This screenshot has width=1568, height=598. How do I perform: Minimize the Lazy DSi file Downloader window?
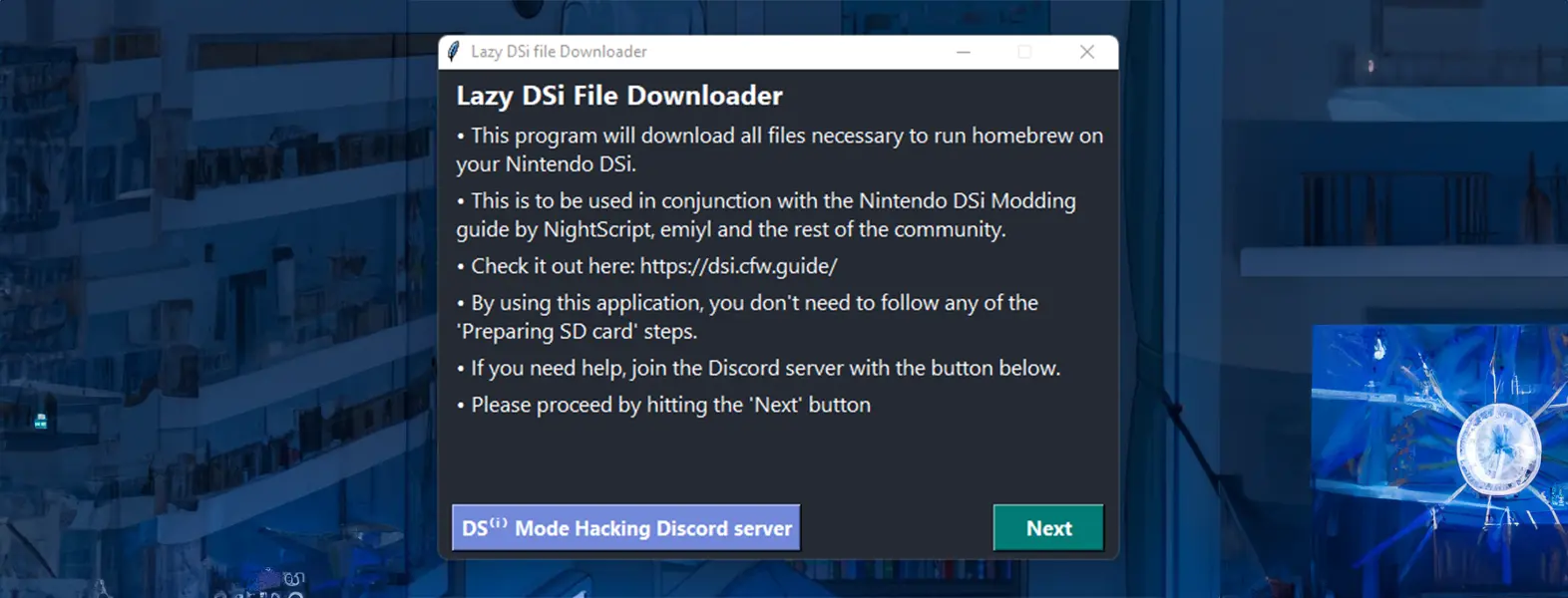pos(963,52)
